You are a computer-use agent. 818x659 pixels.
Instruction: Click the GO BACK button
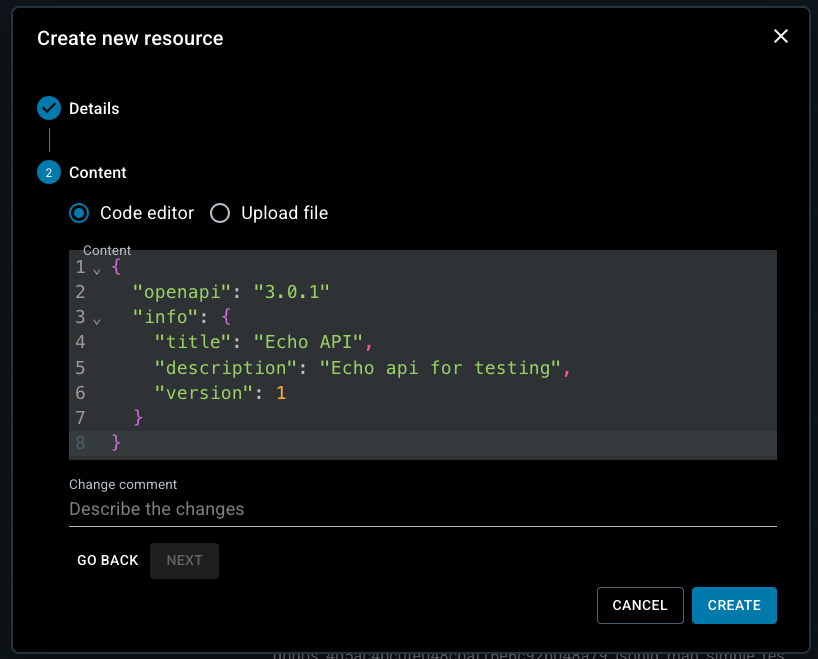point(107,560)
